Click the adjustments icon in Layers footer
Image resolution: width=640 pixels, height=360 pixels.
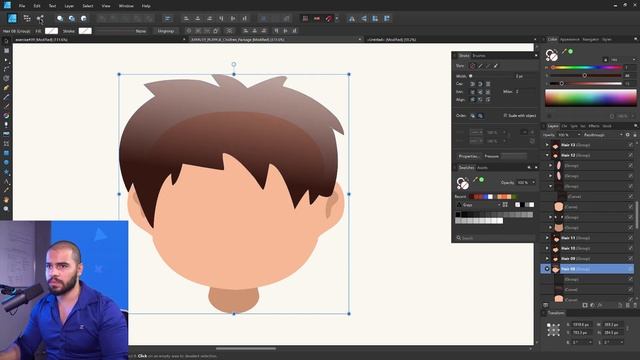[592, 305]
